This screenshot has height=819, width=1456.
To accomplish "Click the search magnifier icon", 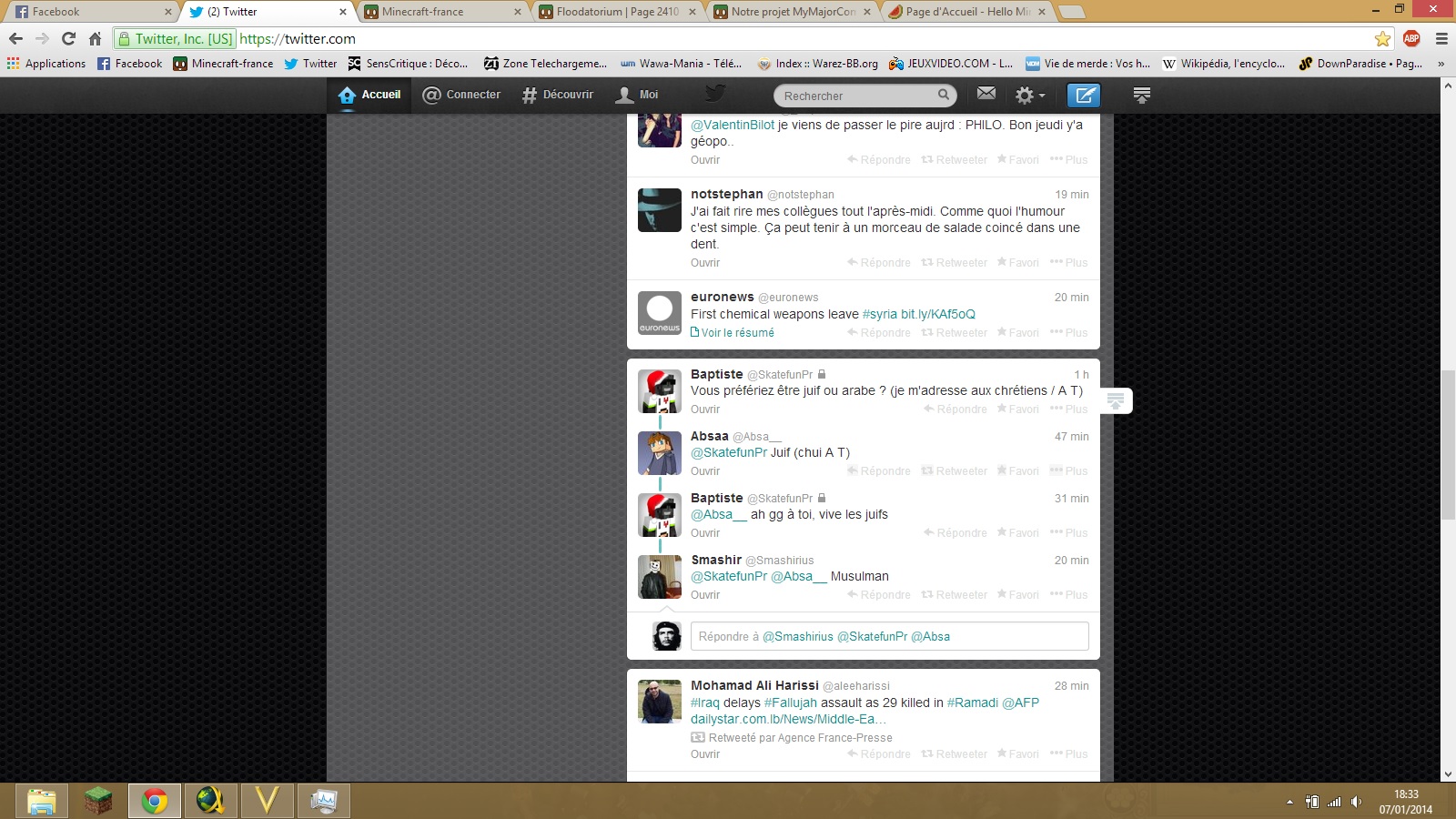I will pyautogui.click(x=944, y=95).
